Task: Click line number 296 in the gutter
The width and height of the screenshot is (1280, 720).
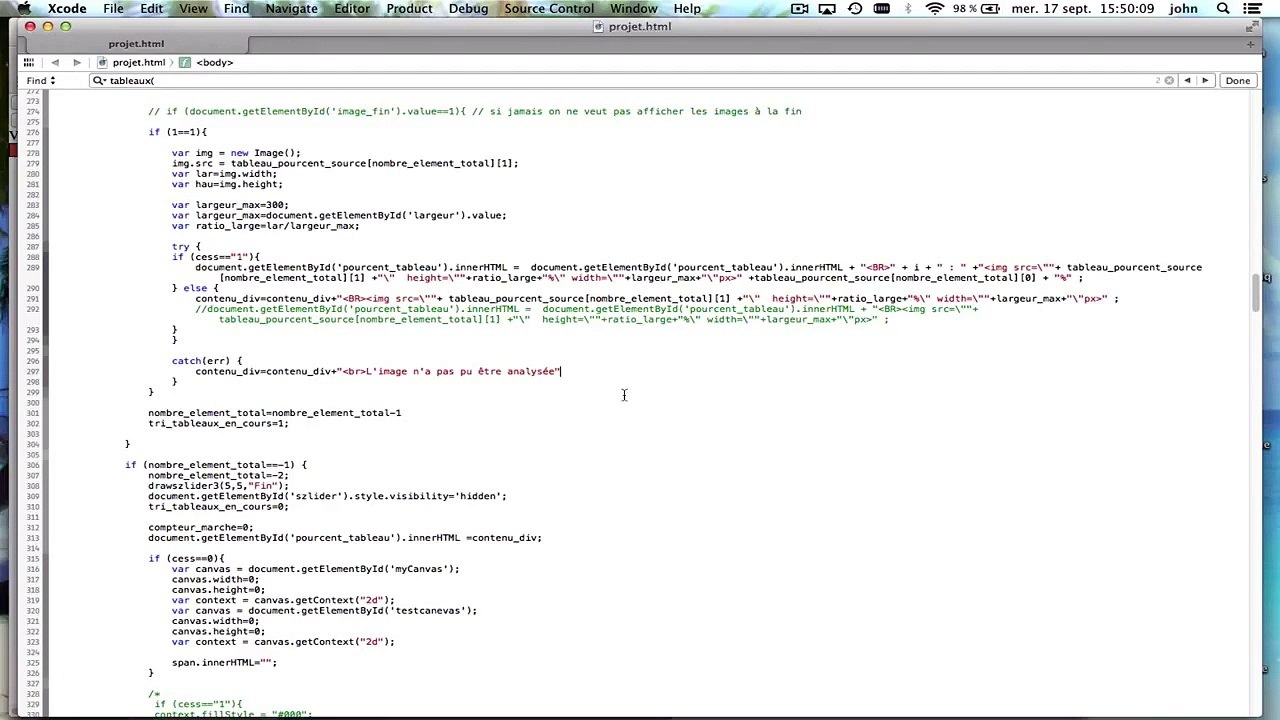Action: coord(33,361)
